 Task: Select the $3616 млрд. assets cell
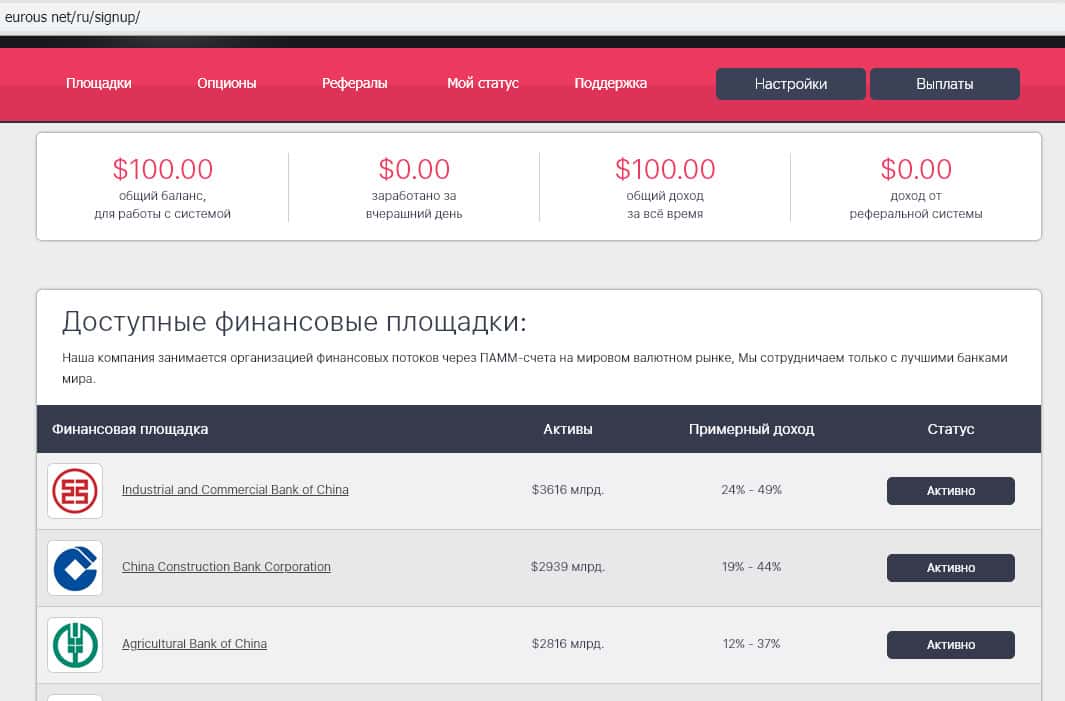click(x=568, y=490)
